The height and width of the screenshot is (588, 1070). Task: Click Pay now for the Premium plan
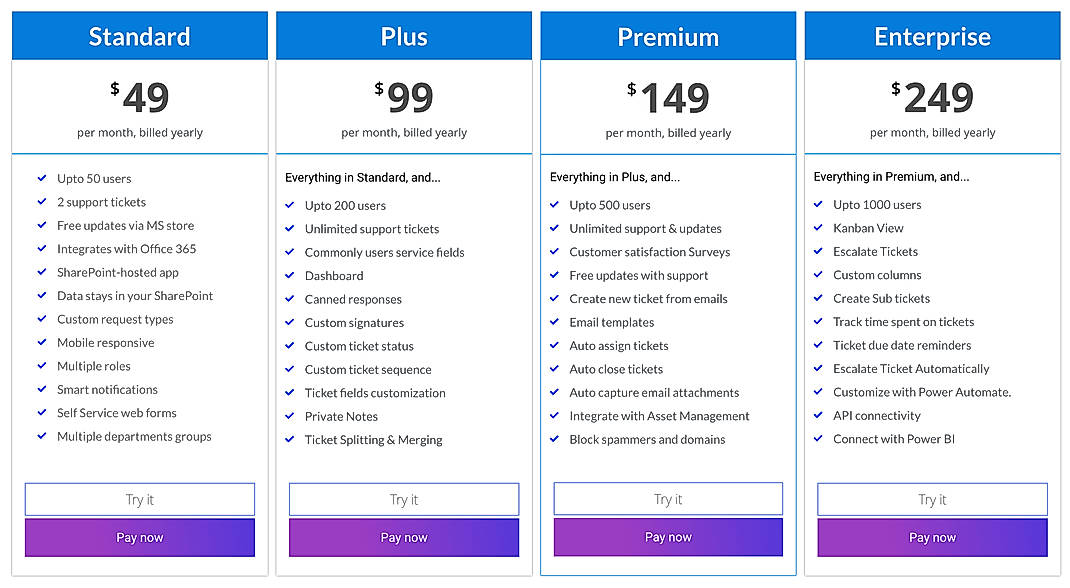[x=667, y=537]
